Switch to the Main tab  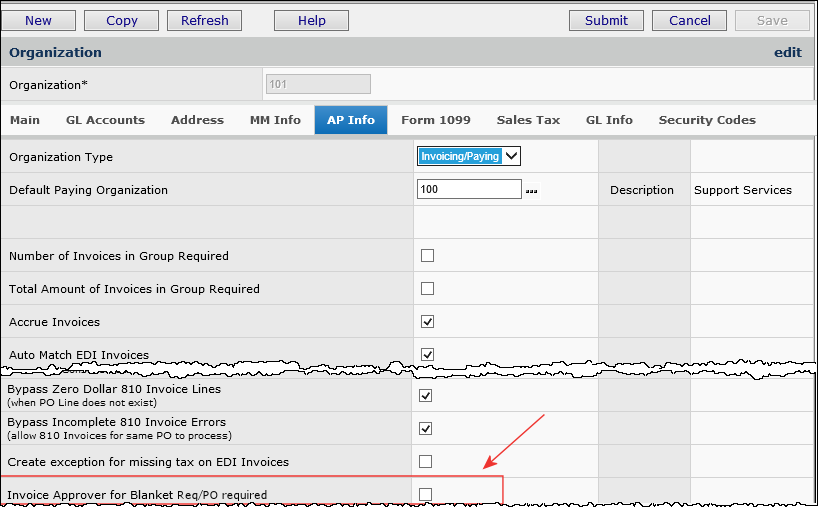click(25, 120)
